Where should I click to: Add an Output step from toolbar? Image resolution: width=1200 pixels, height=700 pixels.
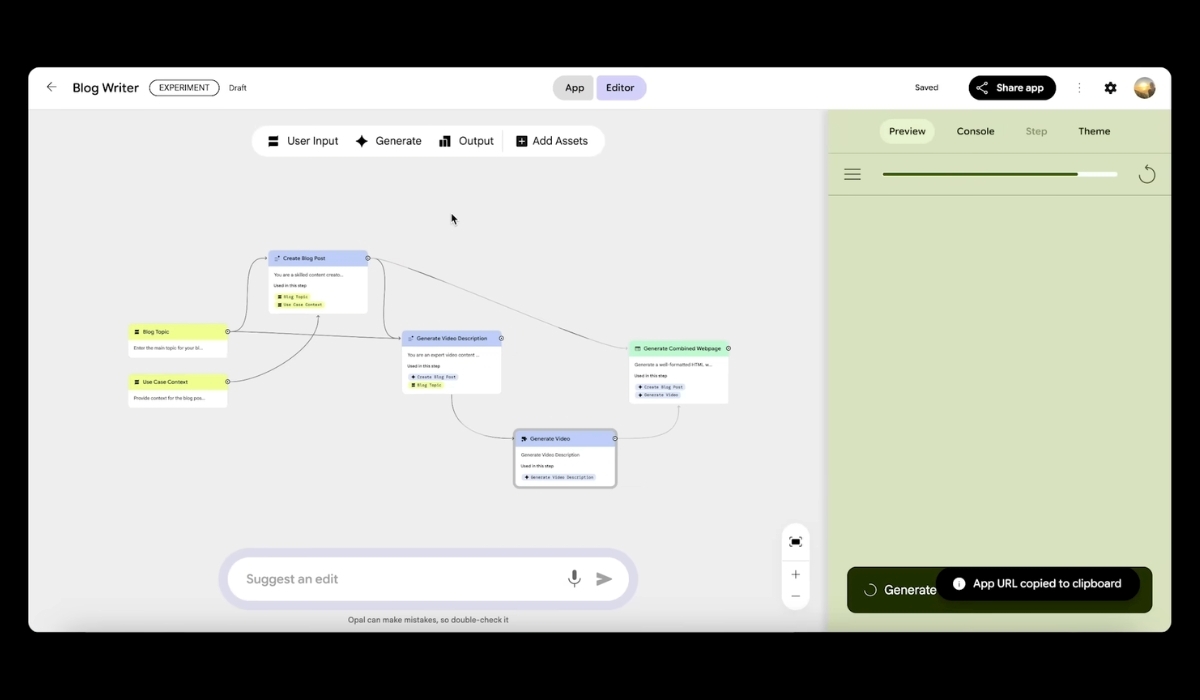466,141
